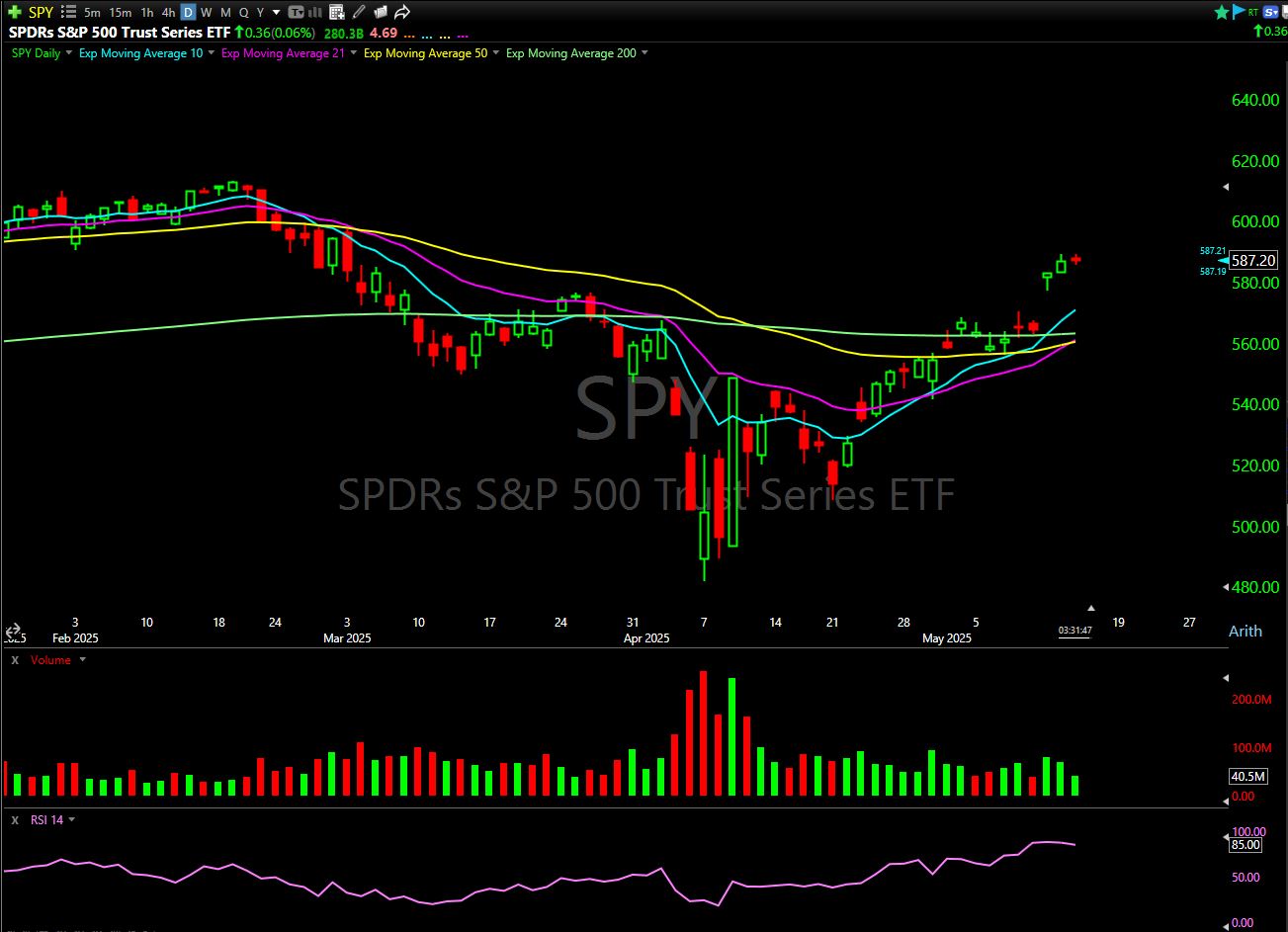This screenshot has width=1288, height=932.
Task: Click the SPDRs S&P 500 Trust Series ETF name
Action: 120,33
